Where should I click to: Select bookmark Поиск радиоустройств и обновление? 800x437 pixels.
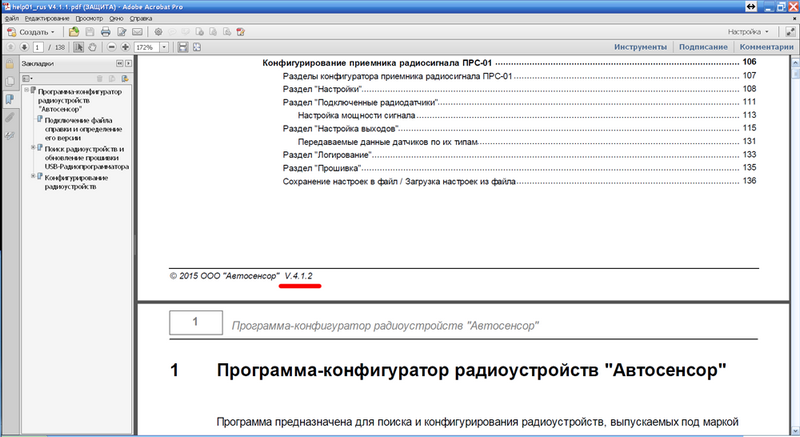[86, 158]
